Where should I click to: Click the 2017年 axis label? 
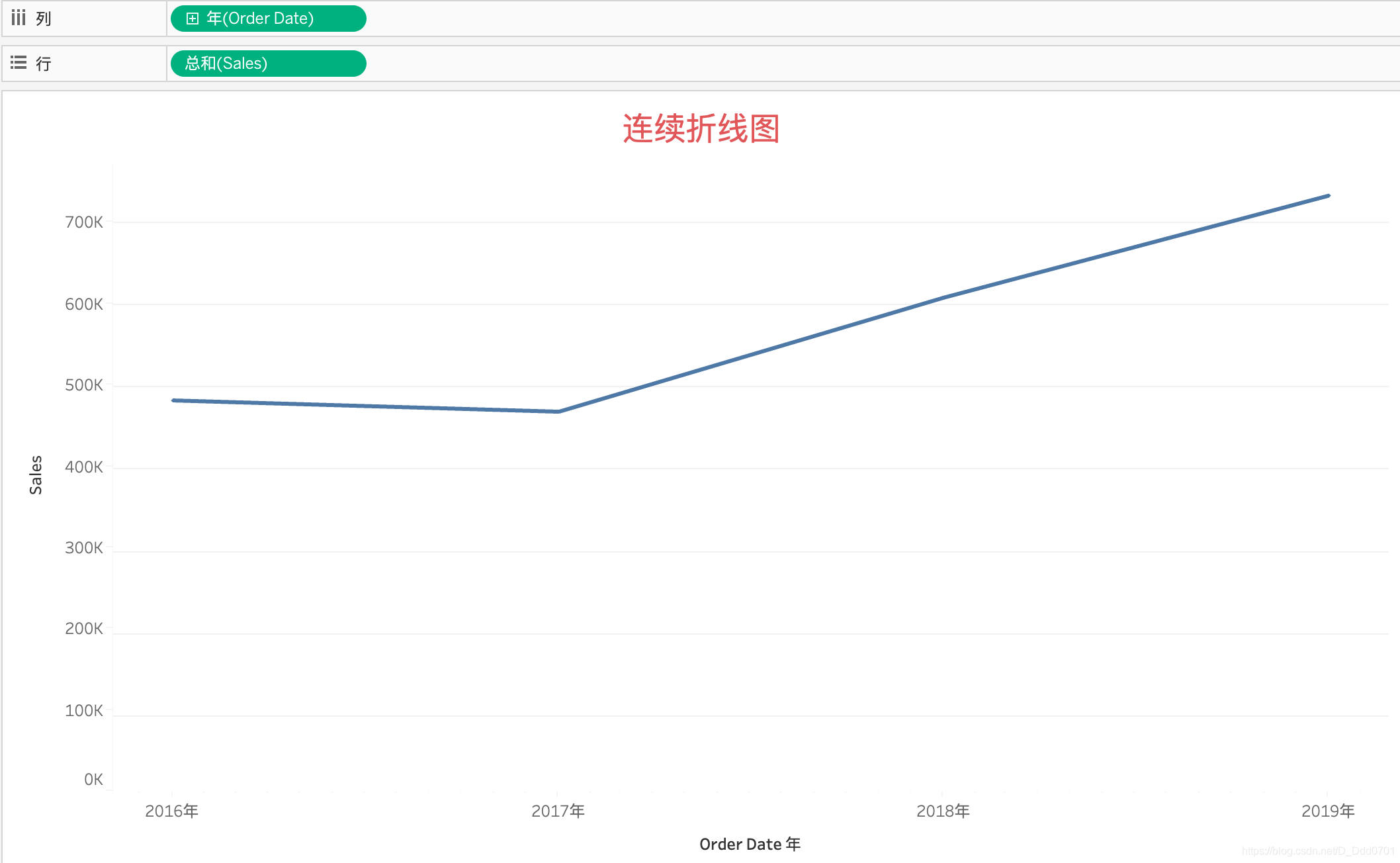(558, 811)
